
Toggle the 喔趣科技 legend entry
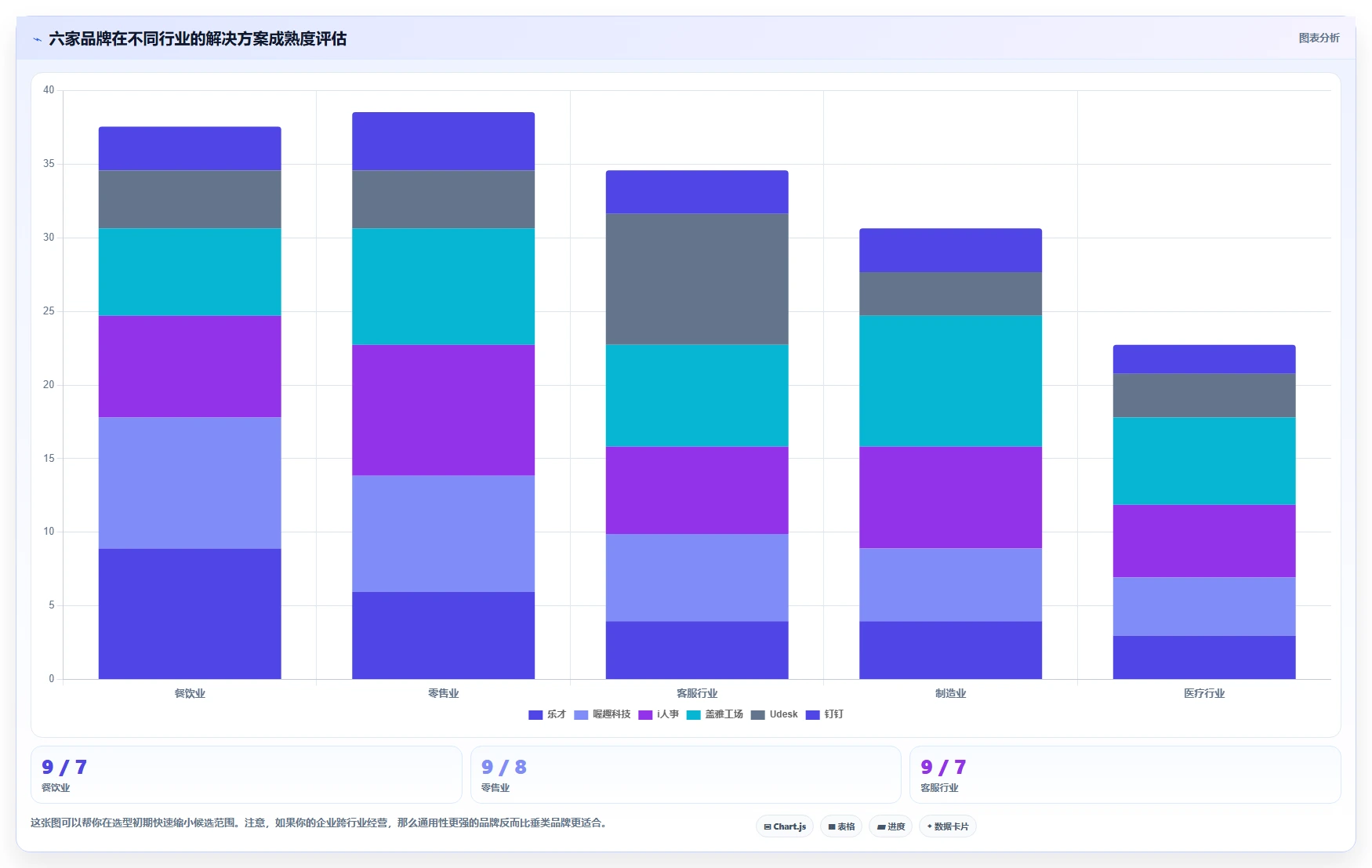click(x=602, y=714)
